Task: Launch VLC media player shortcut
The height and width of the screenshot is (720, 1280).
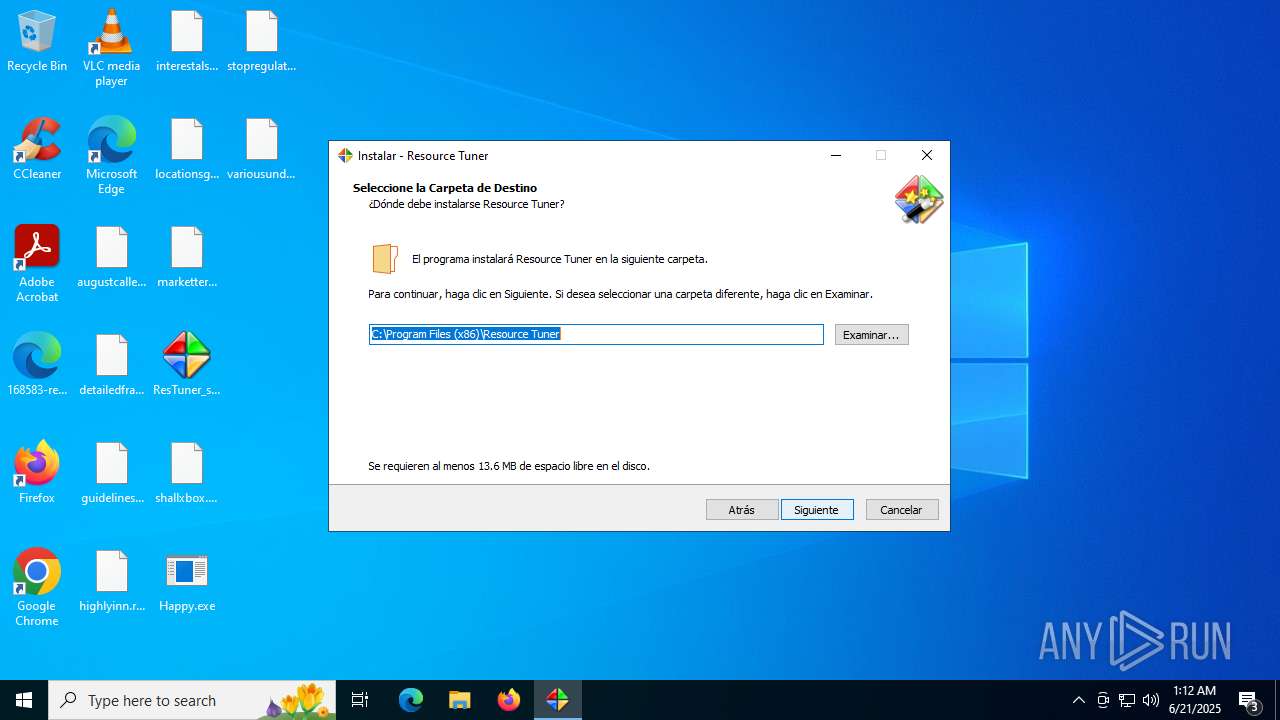Action: coord(111,48)
